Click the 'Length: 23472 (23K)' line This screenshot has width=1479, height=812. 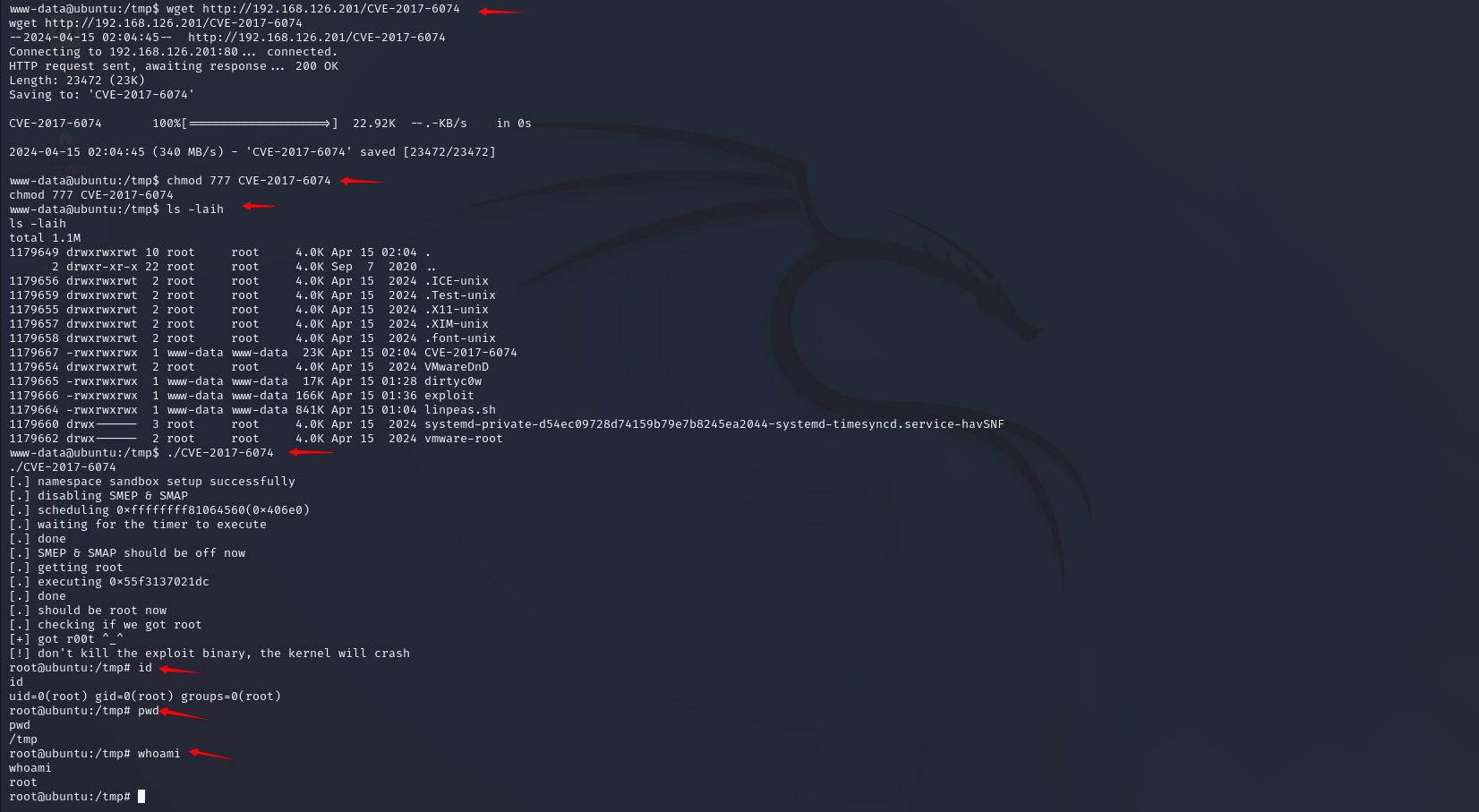coord(77,81)
